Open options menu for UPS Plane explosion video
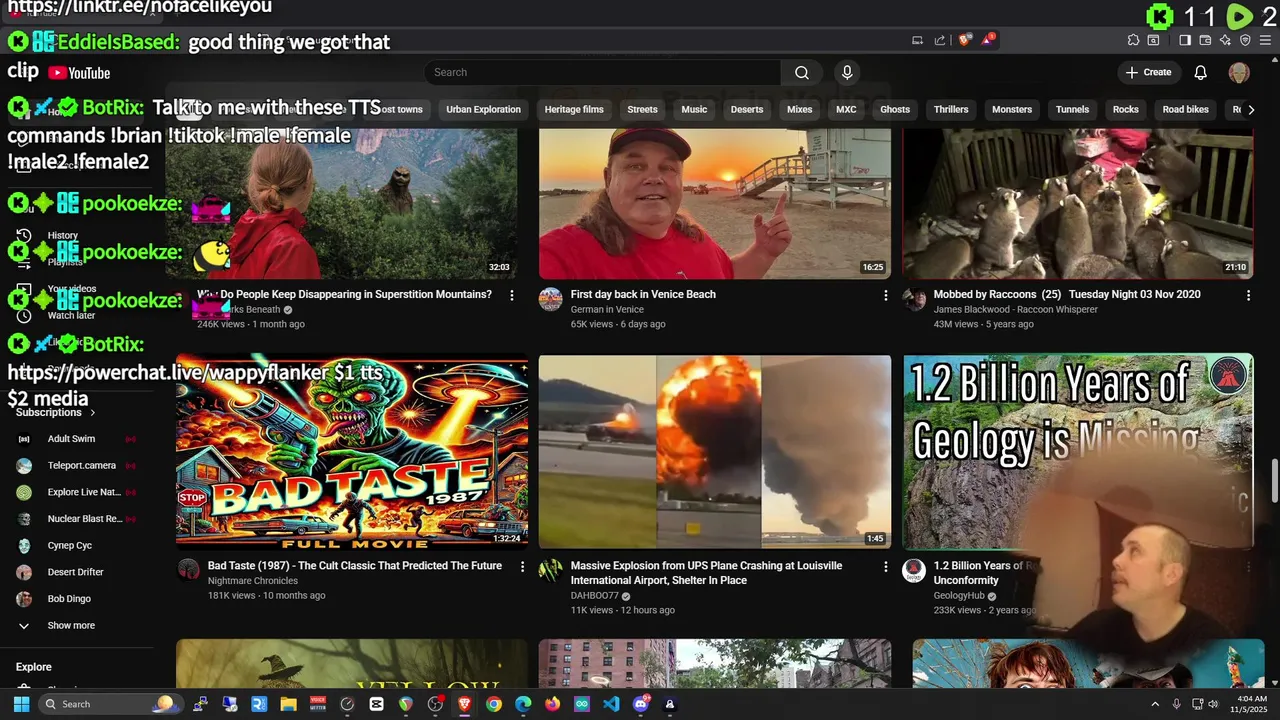This screenshot has width=1280, height=720. pos(885,566)
